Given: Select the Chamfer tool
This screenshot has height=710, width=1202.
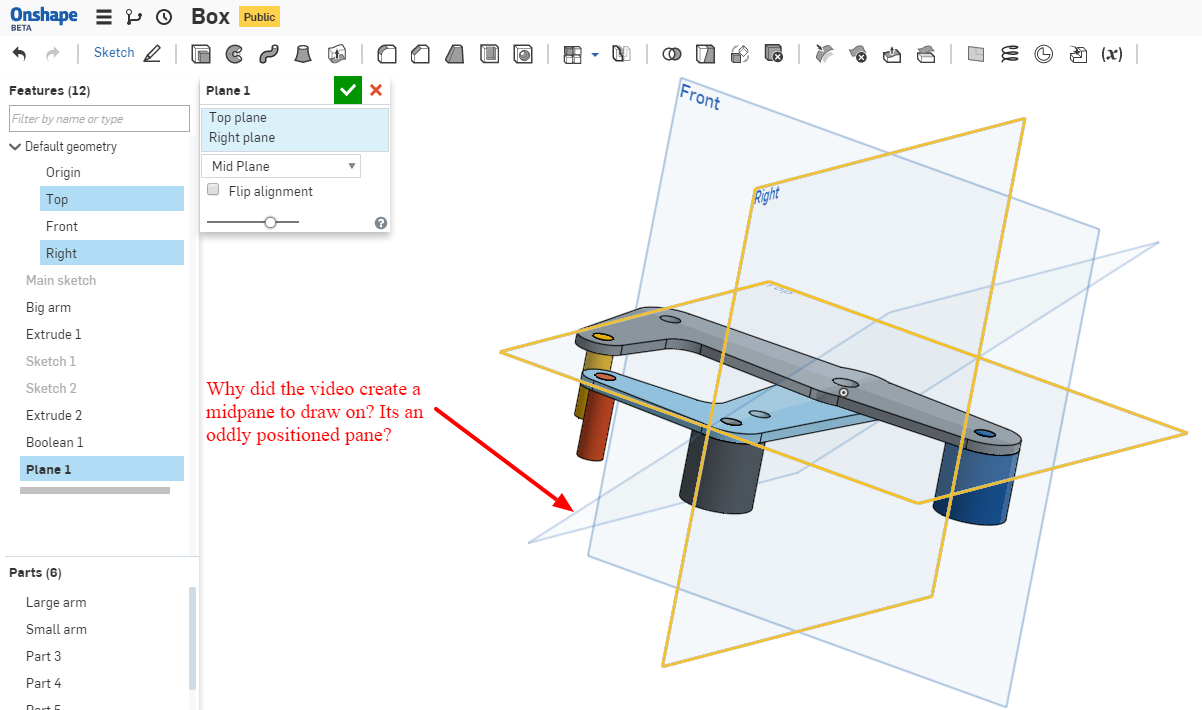Looking at the screenshot, I should point(421,54).
